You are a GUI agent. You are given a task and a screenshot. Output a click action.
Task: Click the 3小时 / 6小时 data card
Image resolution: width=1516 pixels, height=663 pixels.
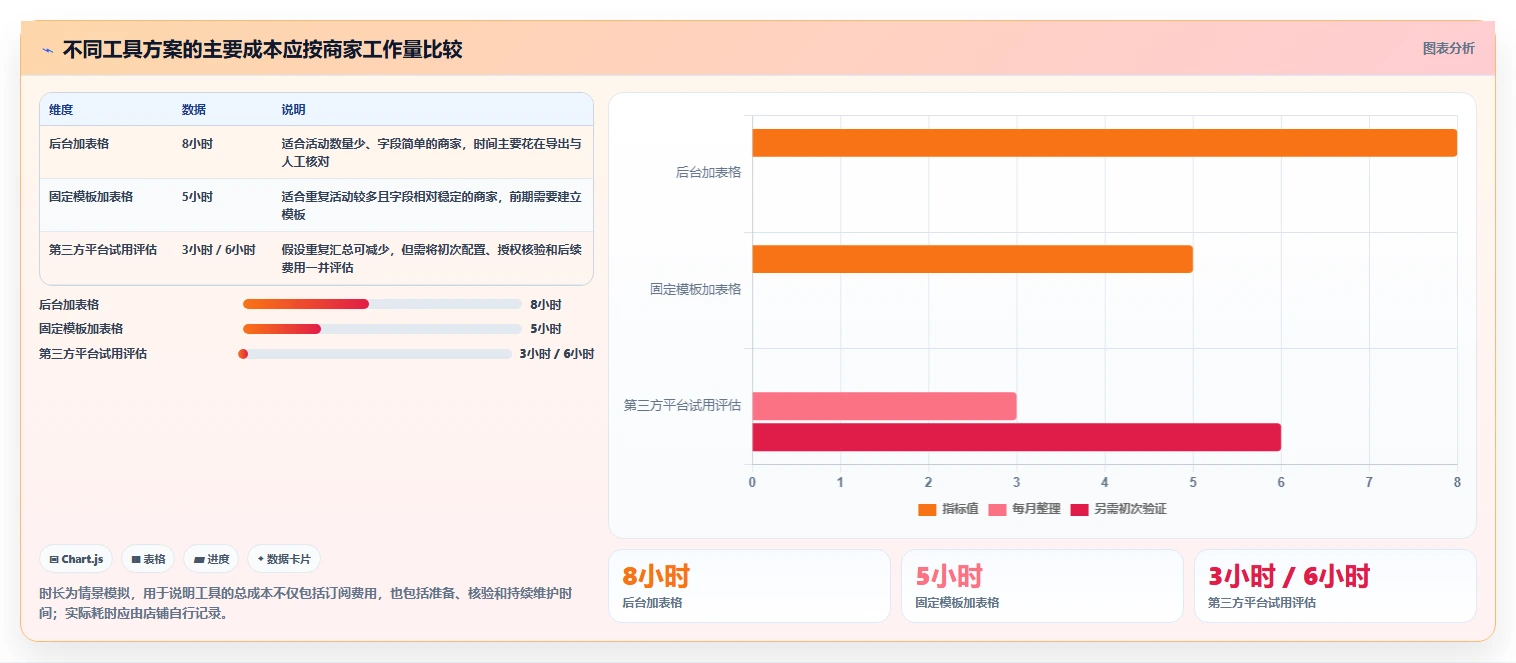coord(1335,586)
